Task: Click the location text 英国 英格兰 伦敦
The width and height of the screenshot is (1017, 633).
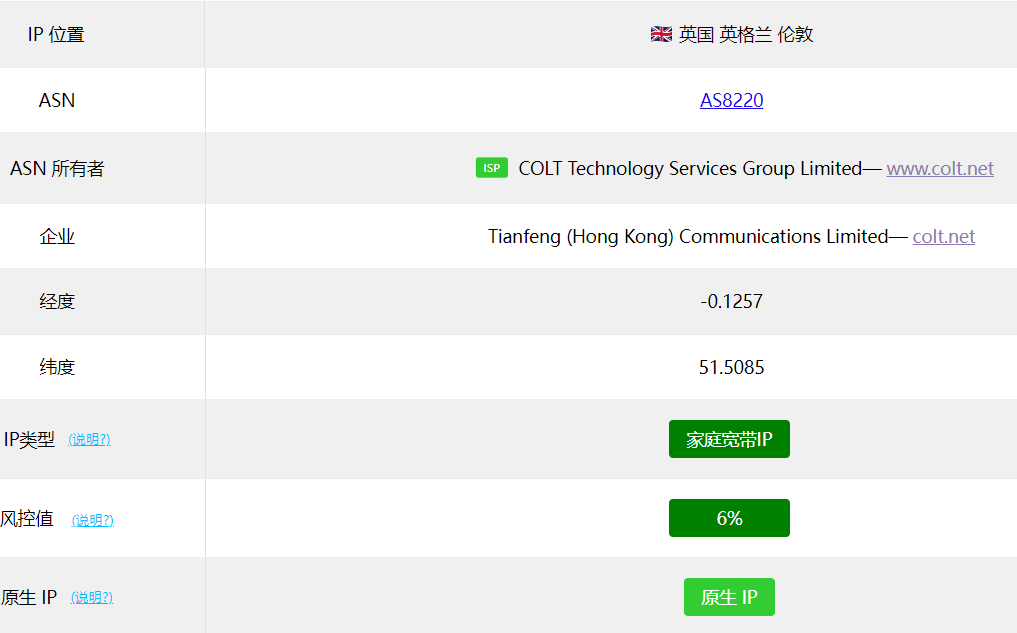Action: click(x=746, y=34)
